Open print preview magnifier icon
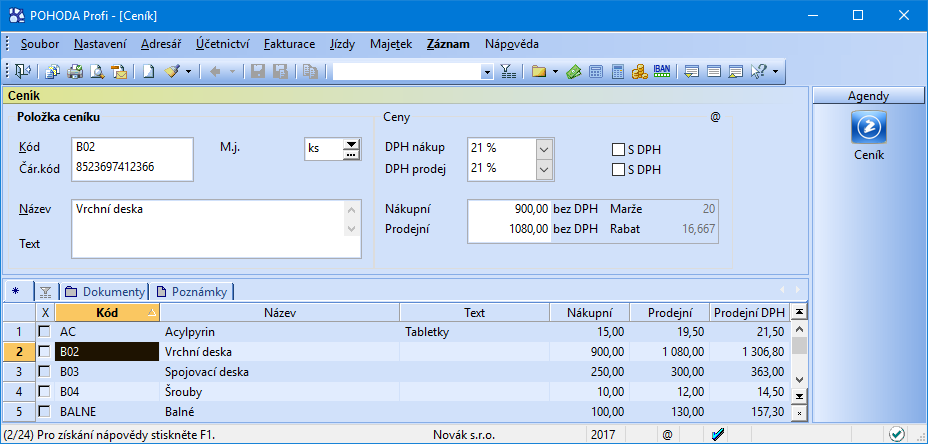The width and height of the screenshot is (928, 444). click(97, 72)
